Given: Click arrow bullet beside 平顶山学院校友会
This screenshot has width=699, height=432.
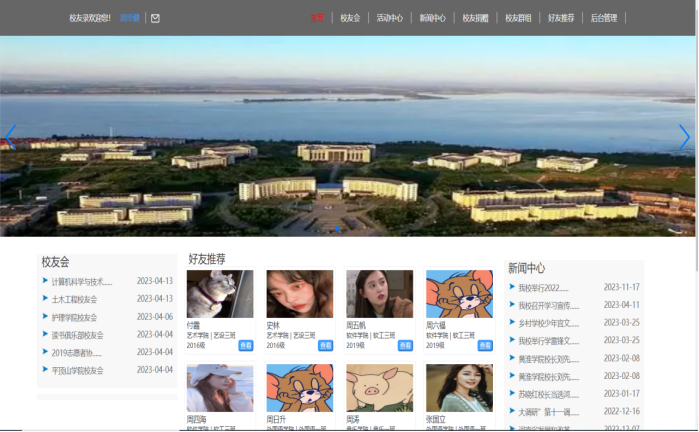Looking at the screenshot, I should coord(45,369).
